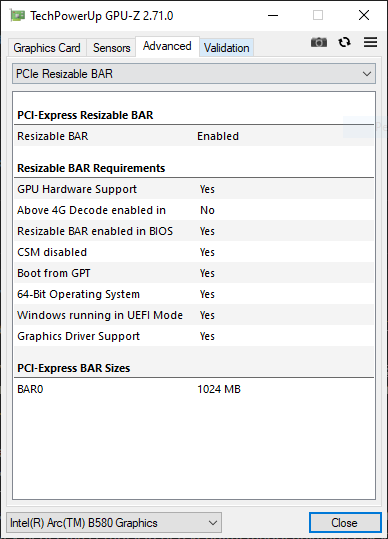Click the Graphics Driver Support row
Screen dimensions: 388x539
194,336
